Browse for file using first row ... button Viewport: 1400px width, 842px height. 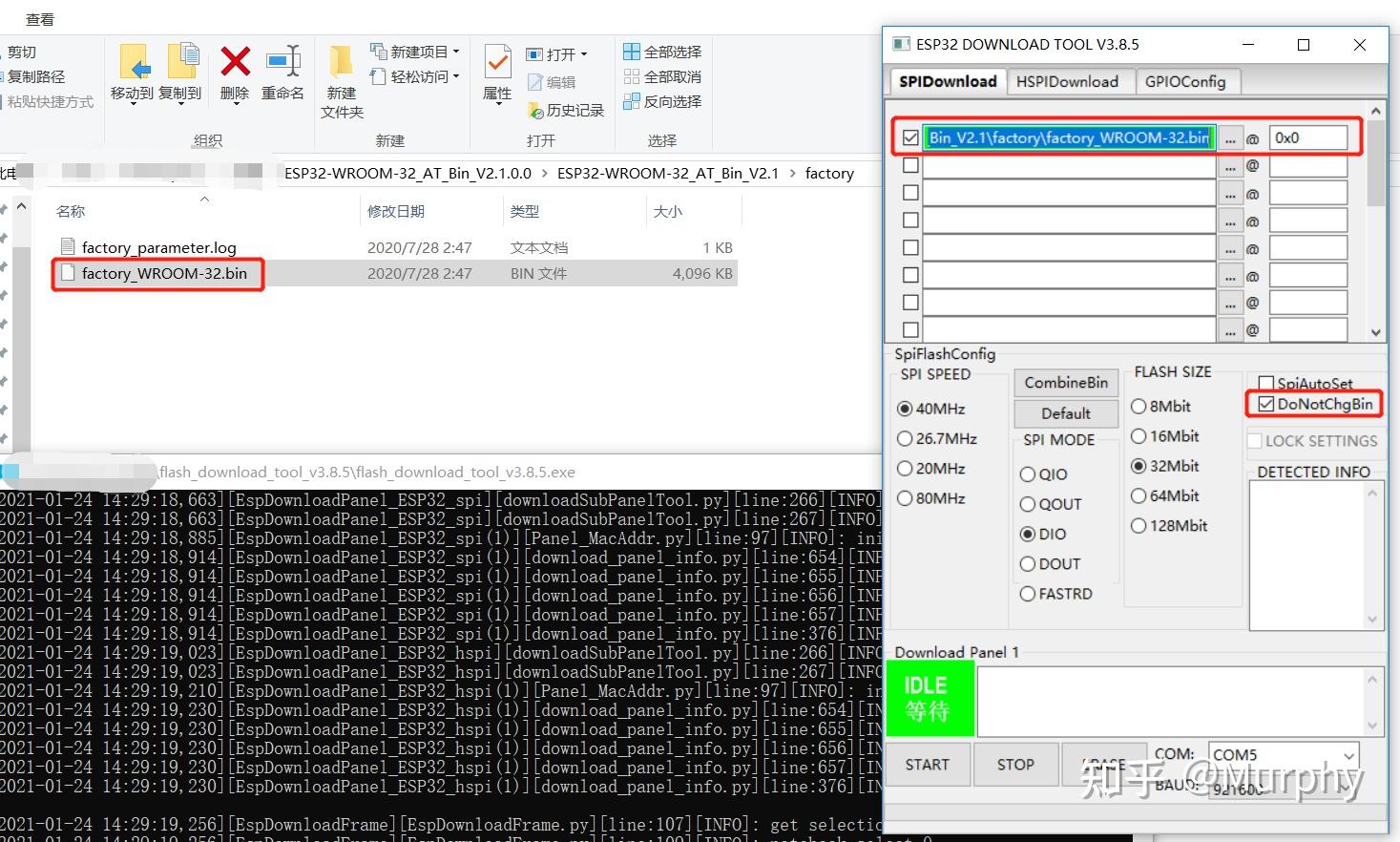click(1230, 138)
